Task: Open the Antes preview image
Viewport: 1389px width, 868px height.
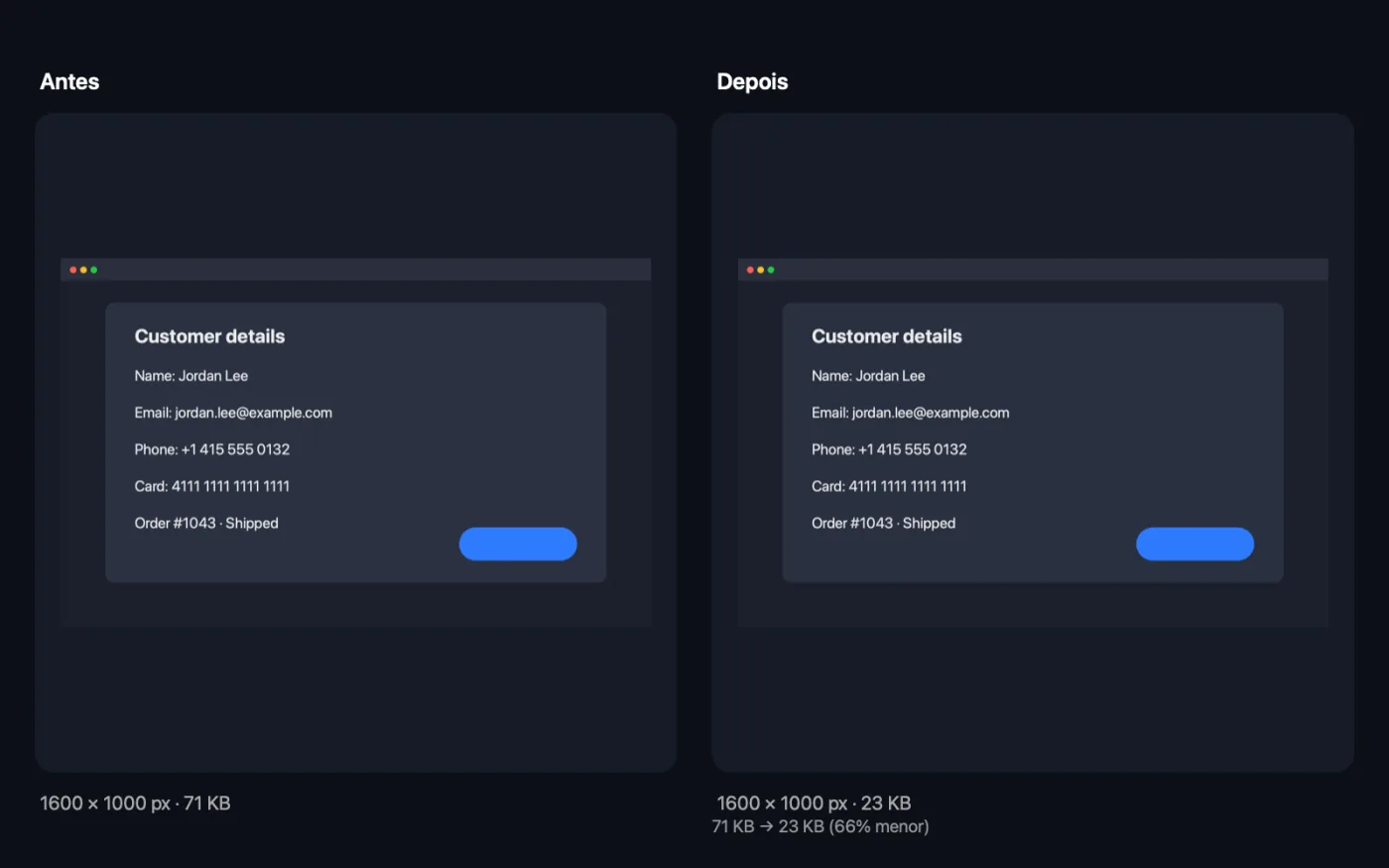Action: [356, 442]
